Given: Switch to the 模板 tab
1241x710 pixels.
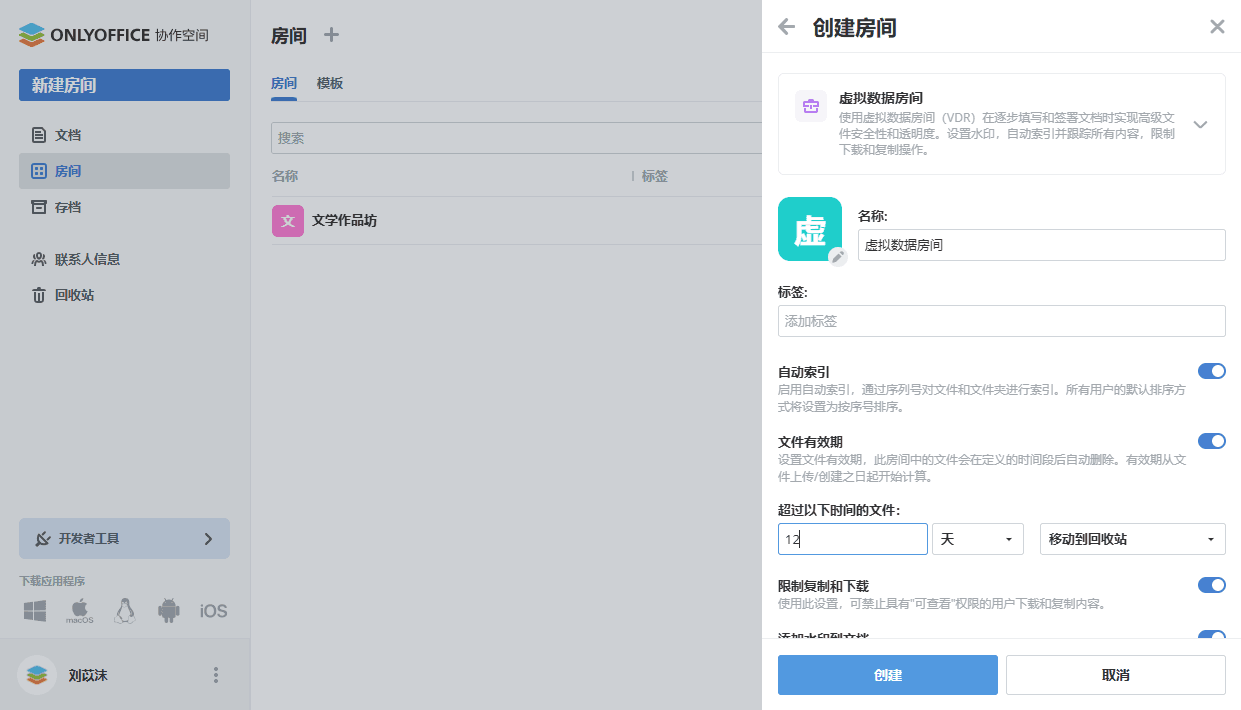Looking at the screenshot, I should click(x=330, y=84).
